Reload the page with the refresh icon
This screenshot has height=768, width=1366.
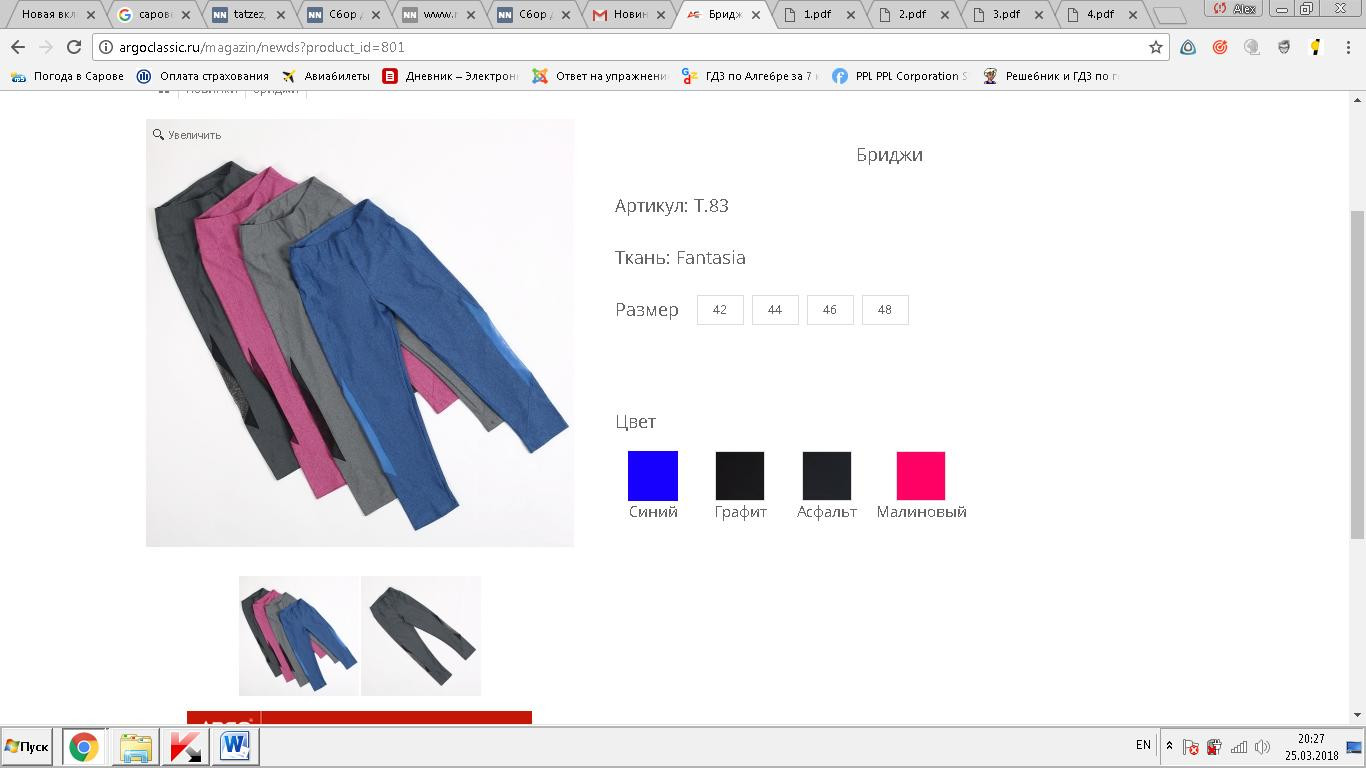[74, 47]
